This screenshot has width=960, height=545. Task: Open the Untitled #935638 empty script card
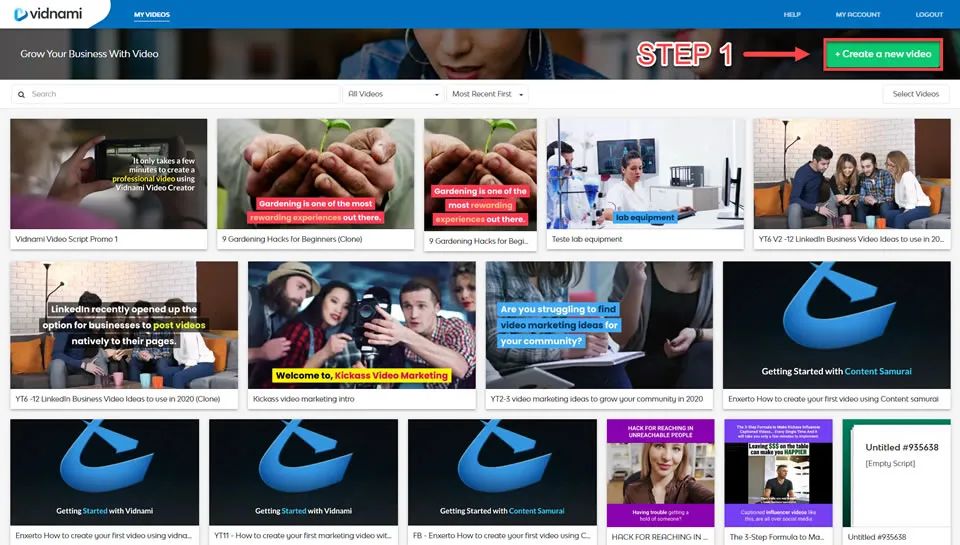897,473
